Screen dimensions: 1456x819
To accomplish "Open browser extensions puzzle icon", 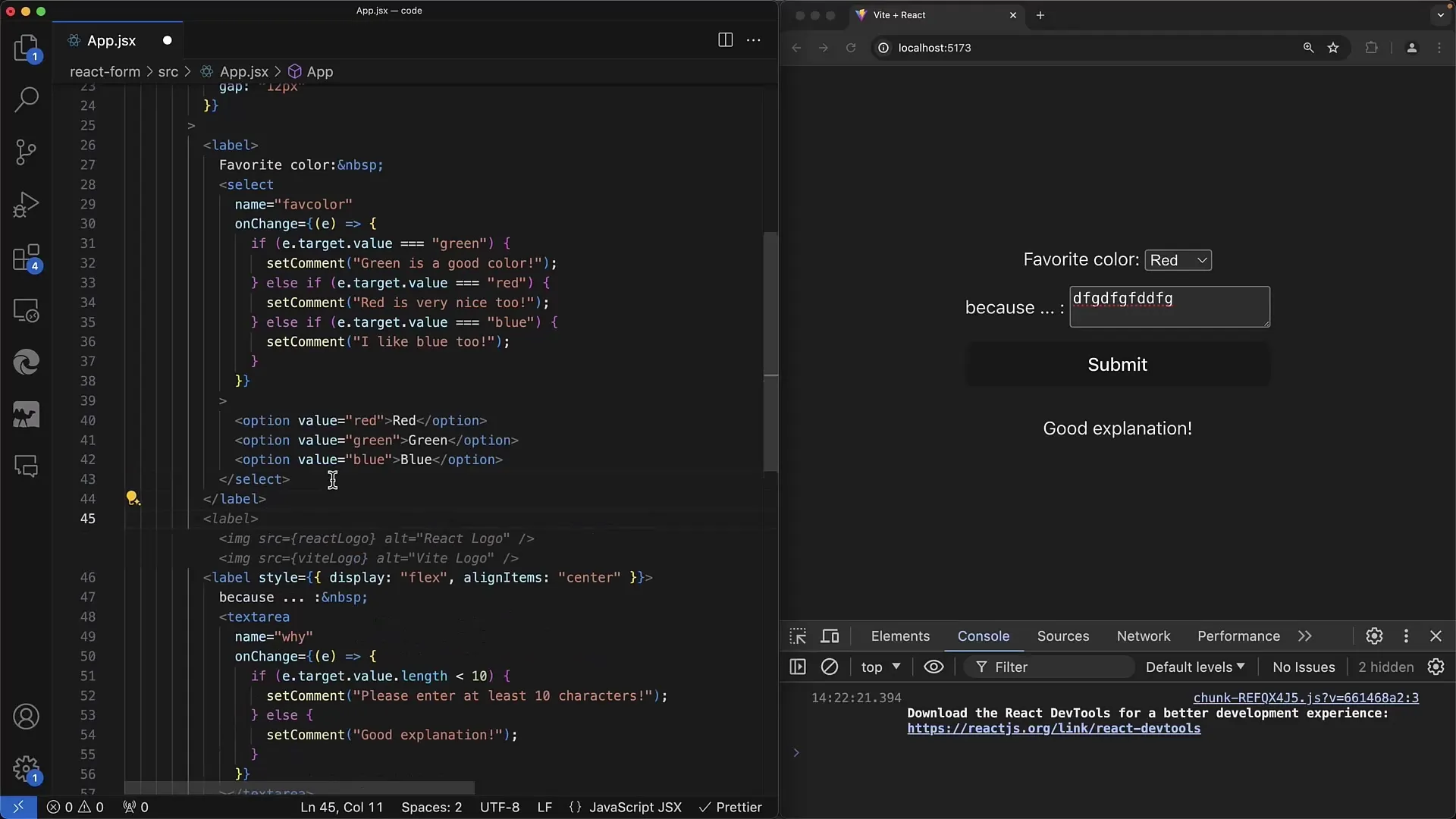I will pos(1371,48).
